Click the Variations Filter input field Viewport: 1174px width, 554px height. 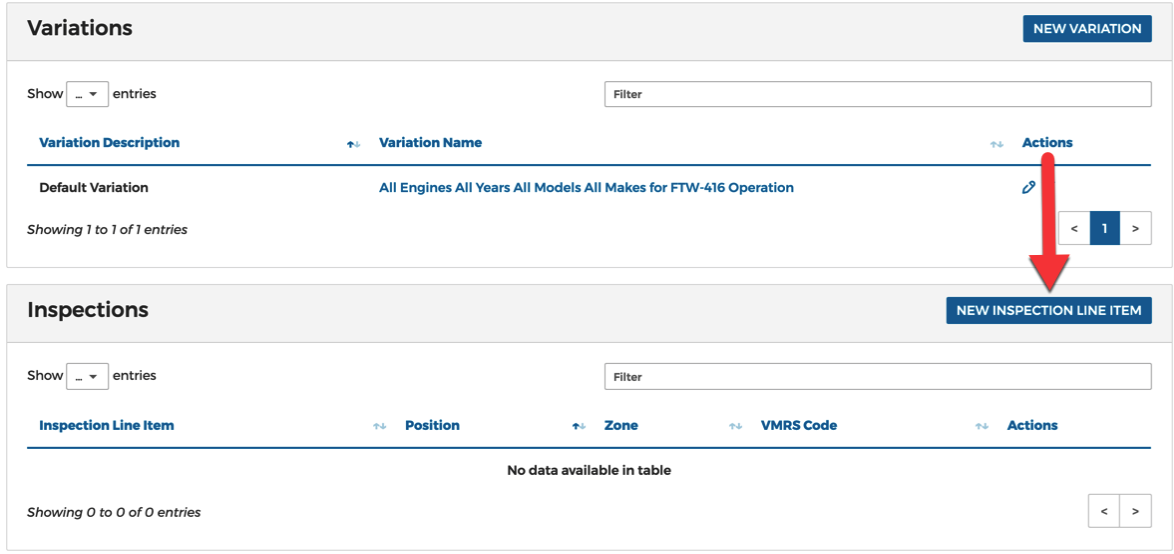878,94
